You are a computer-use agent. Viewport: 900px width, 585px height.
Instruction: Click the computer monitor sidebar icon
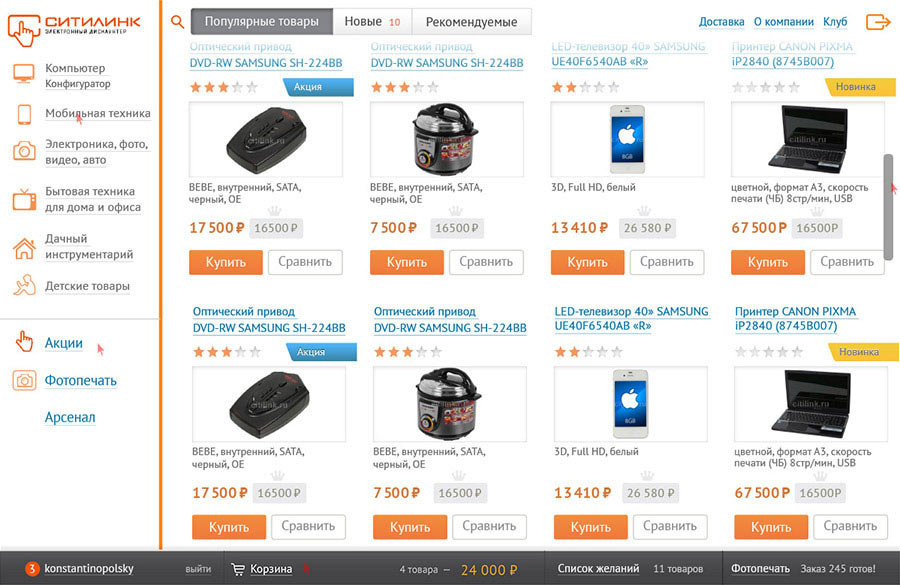[24, 75]
